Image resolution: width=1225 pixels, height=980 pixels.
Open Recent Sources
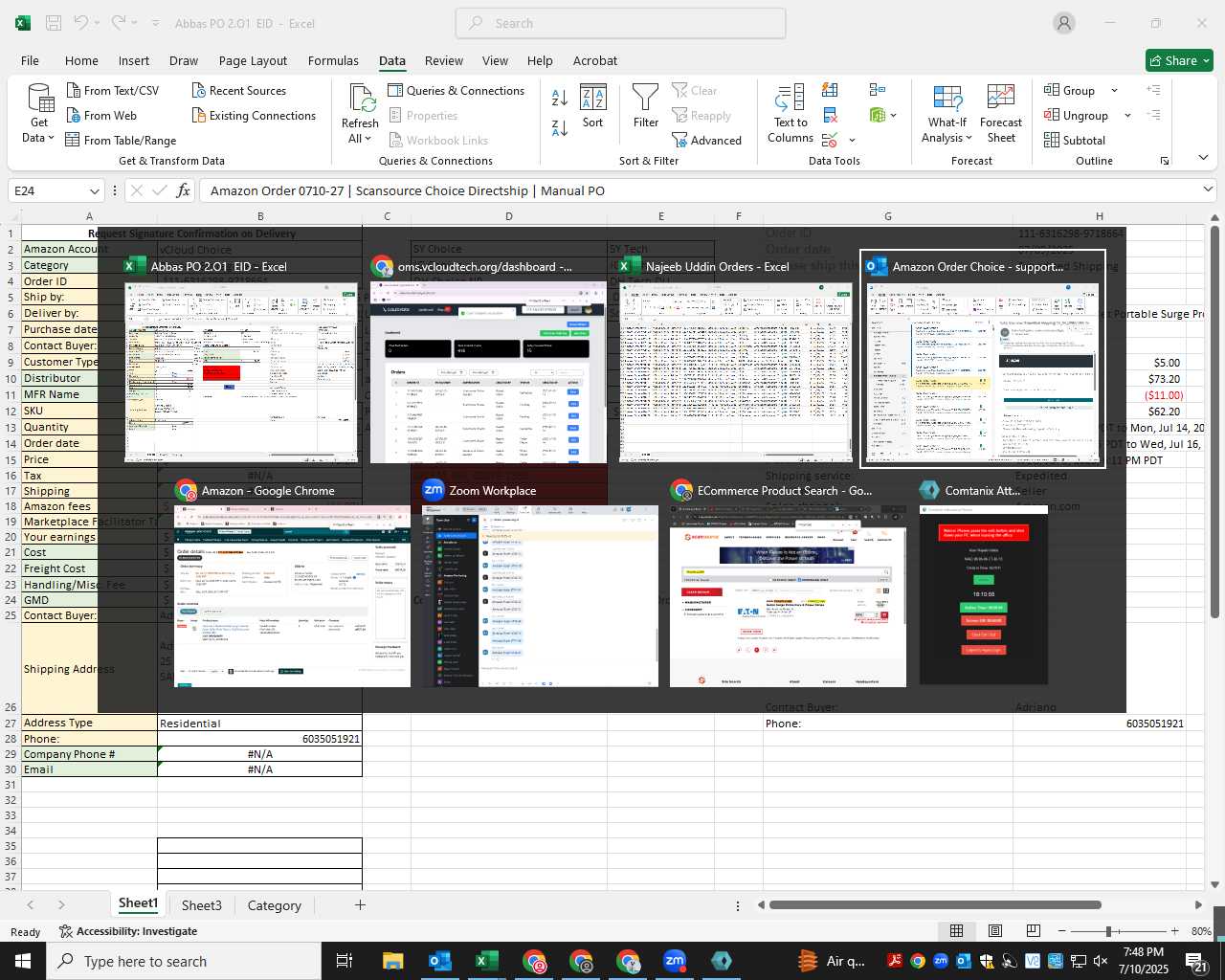pyautogui.click(x=238, y=90)
